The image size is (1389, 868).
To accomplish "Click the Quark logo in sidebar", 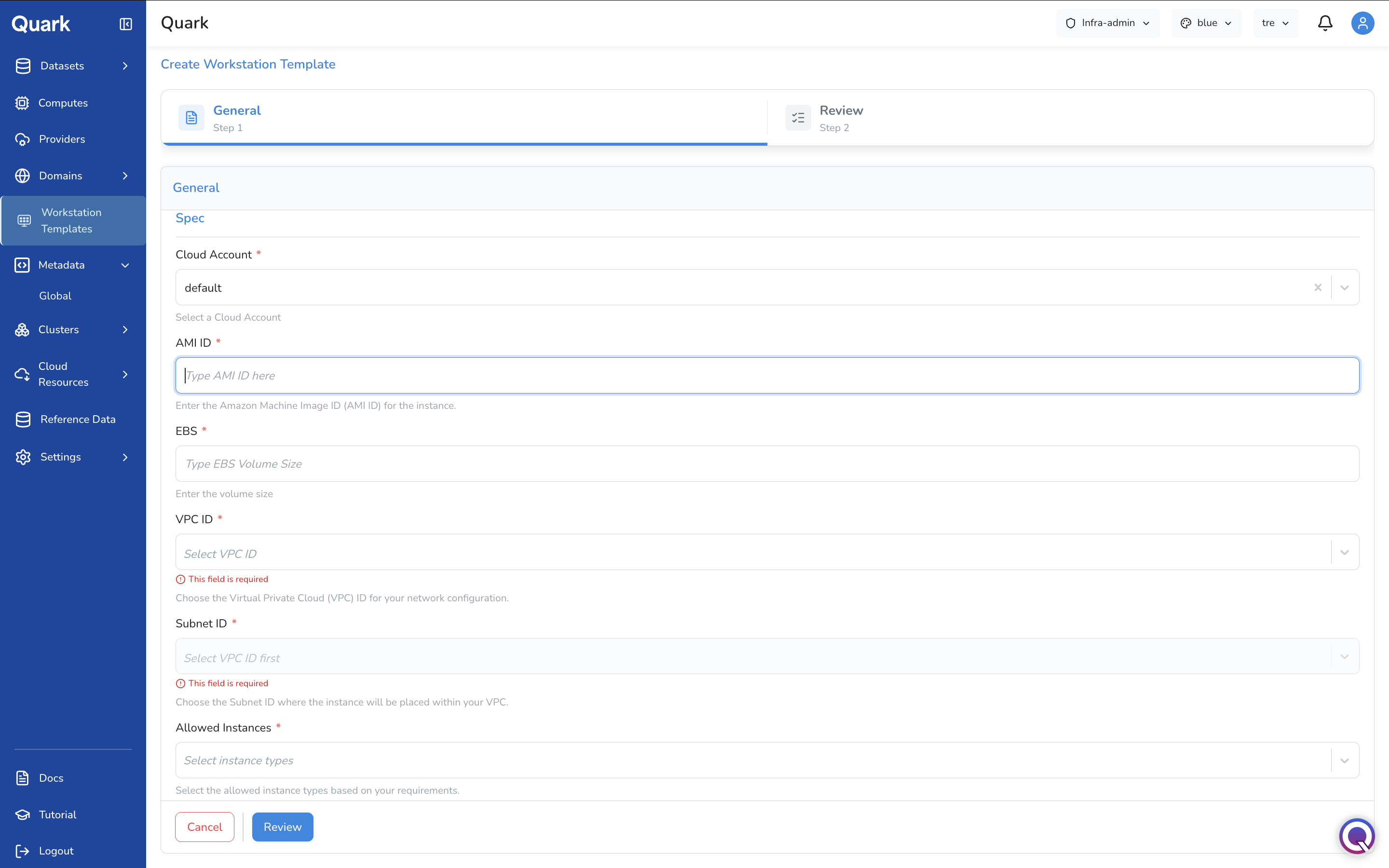I will click(41, 24).
